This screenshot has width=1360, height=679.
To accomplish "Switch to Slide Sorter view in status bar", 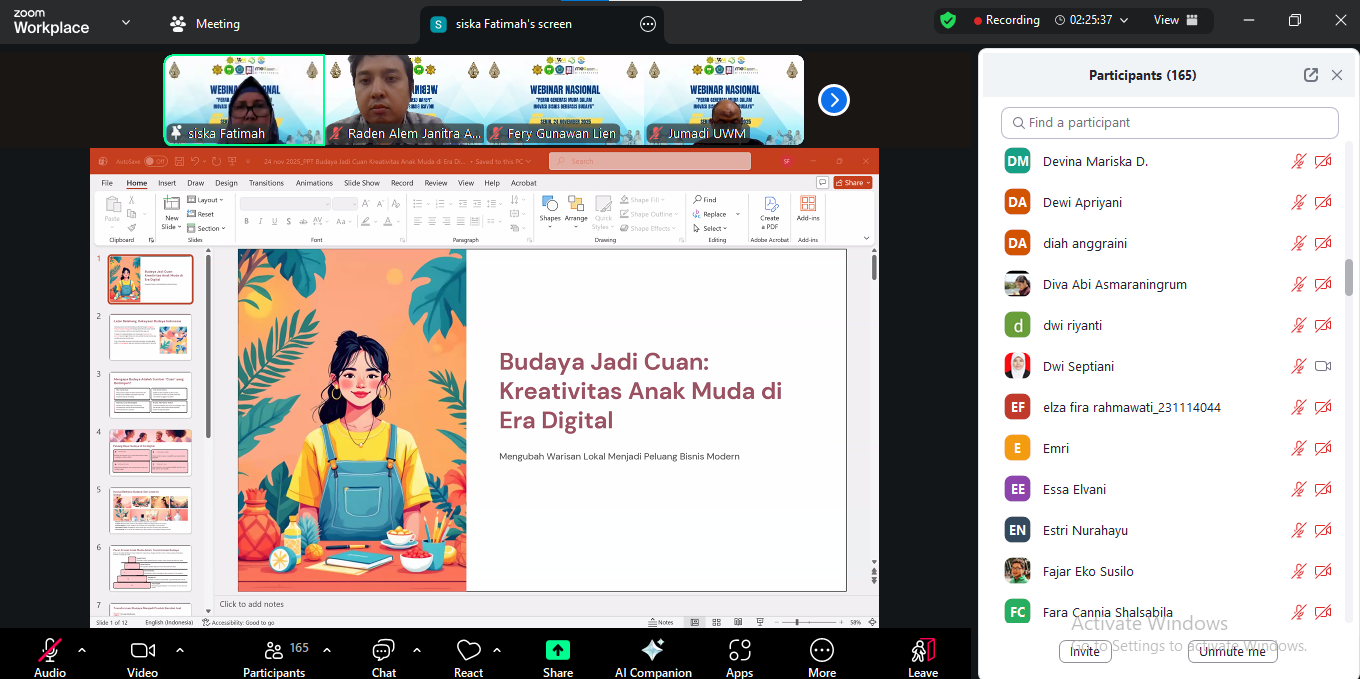I will (x=717, y=622).
